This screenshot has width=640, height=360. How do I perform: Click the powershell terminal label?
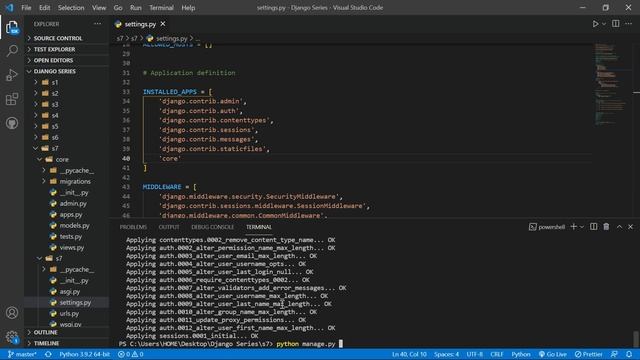tap(547, 227)
